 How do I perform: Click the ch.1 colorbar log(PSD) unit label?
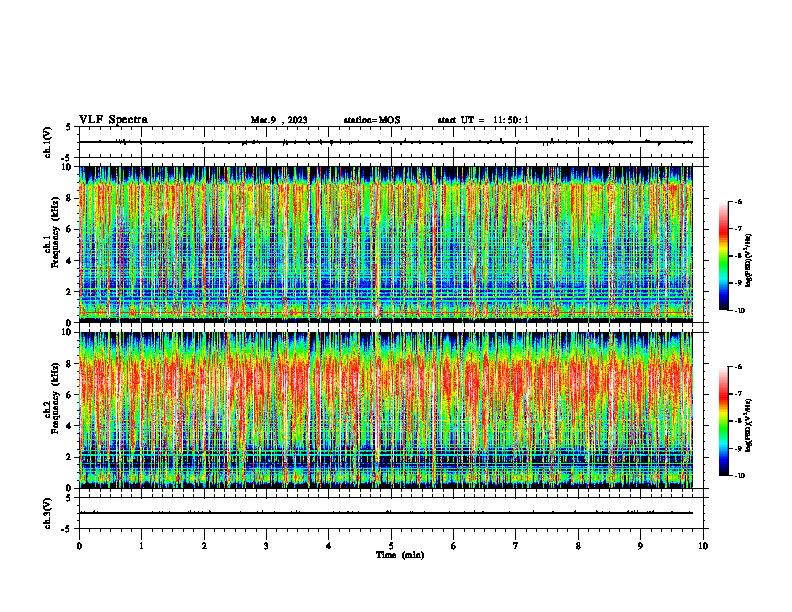(750, 261)
